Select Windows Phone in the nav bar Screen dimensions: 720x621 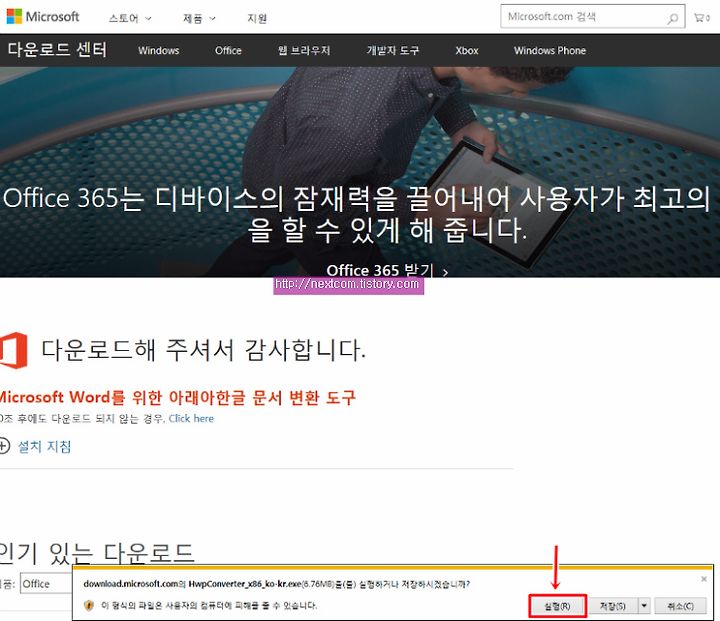(x=550, y=51)
